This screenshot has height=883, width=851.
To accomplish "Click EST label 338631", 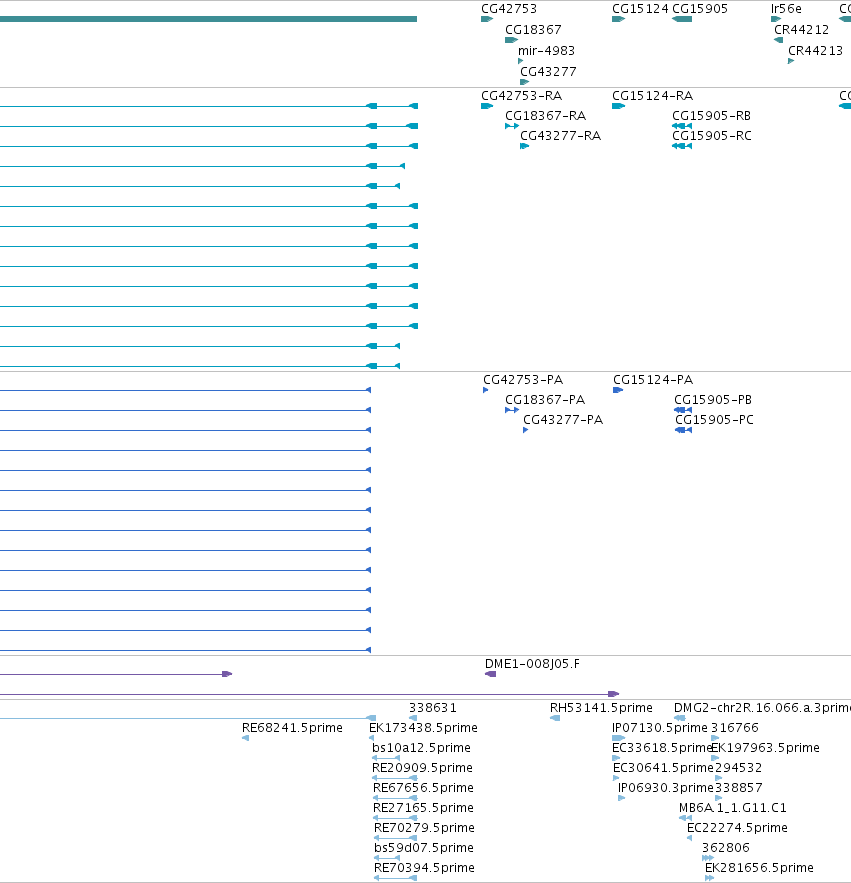I will [433, 708].
